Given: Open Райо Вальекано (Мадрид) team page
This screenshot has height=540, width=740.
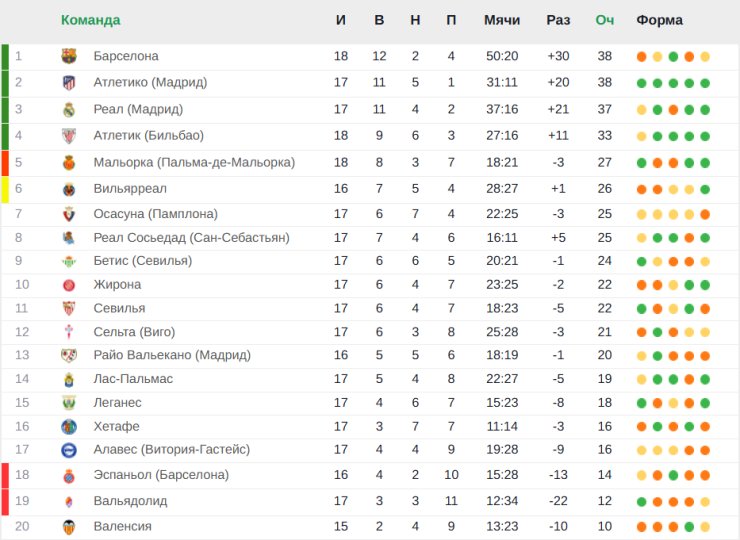Looking at the screenshot, I should [172, 355].
